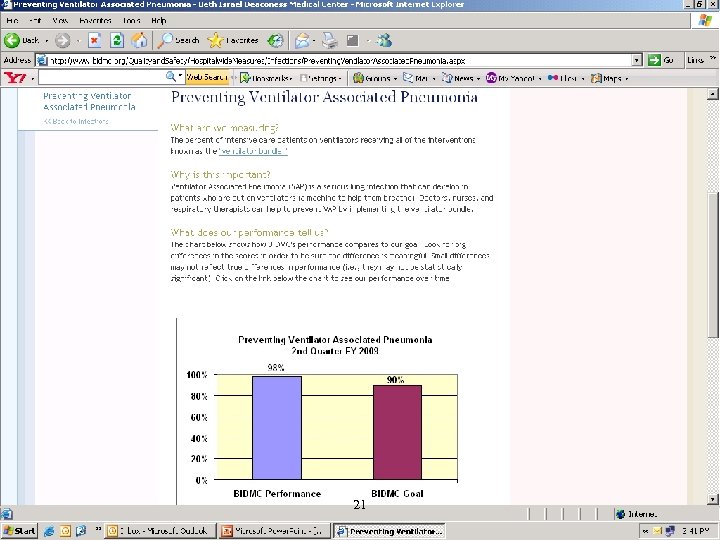Open Yahoo toolbar Settings
Screen dimensions: 720x540
320,78
